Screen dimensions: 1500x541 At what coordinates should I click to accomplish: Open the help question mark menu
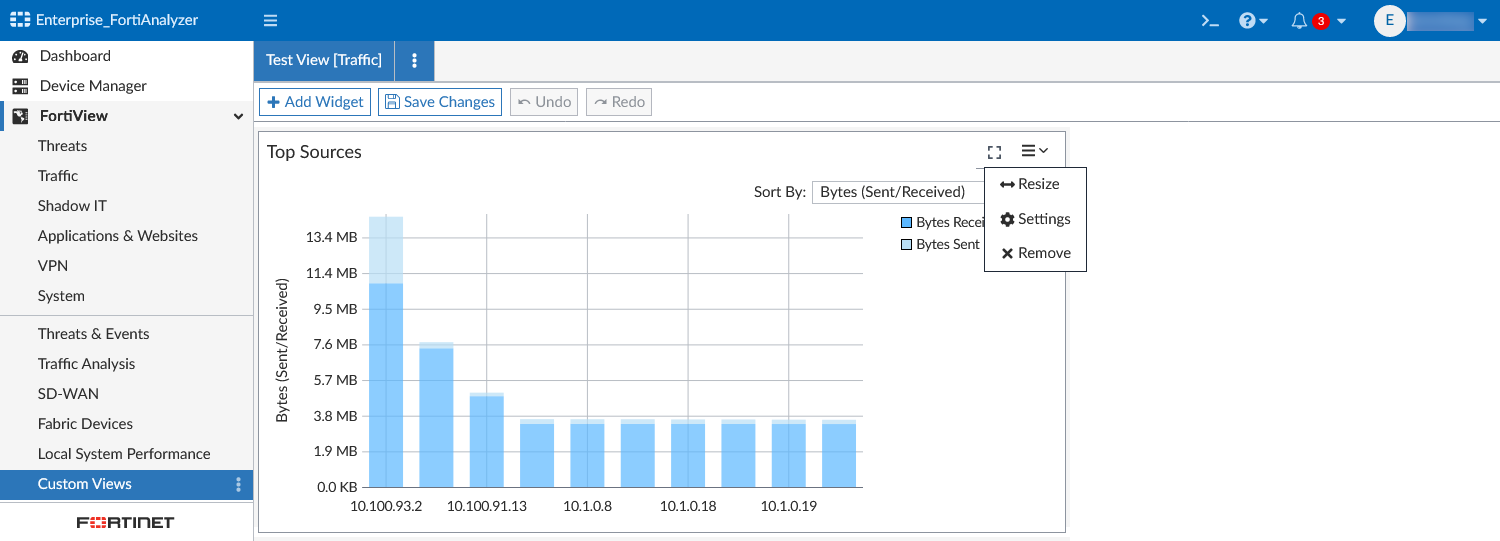pos(1252,20)
